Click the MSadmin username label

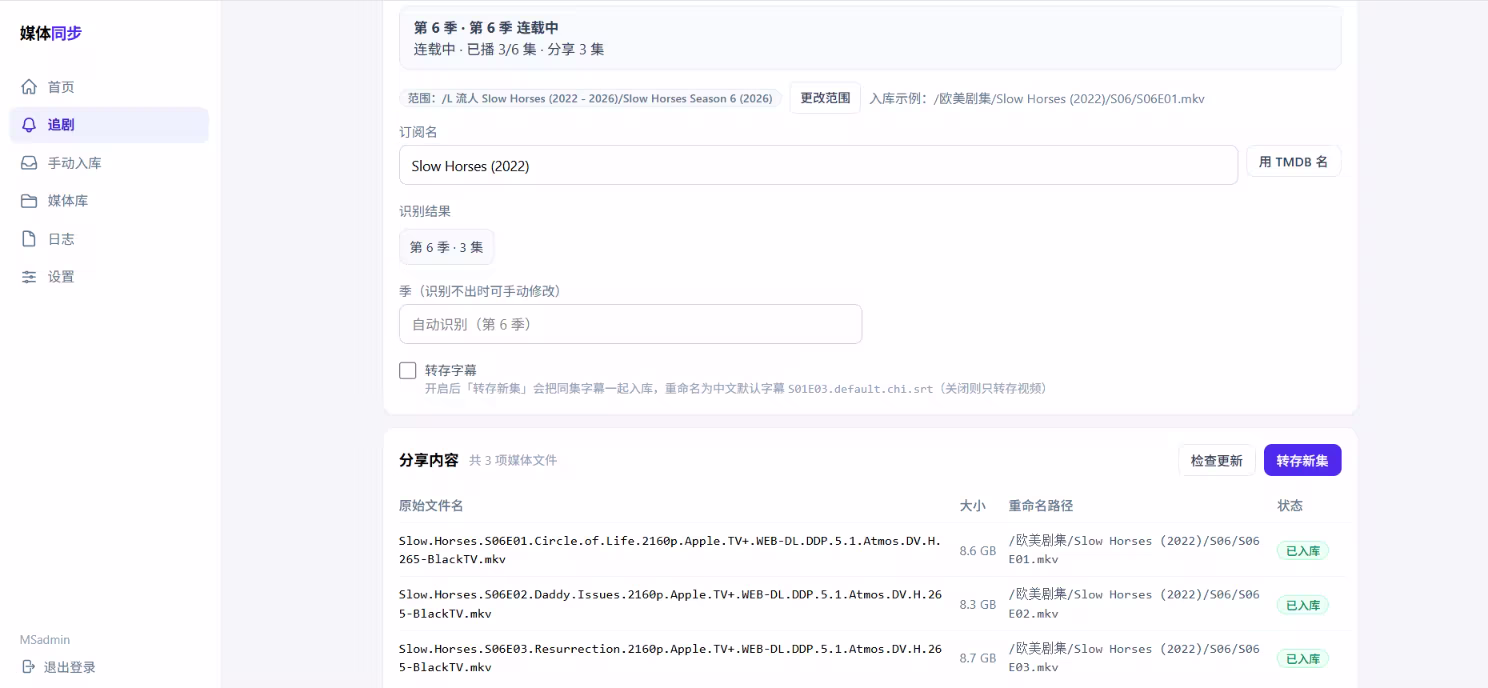pyautogui.click(x=45, y=640)
